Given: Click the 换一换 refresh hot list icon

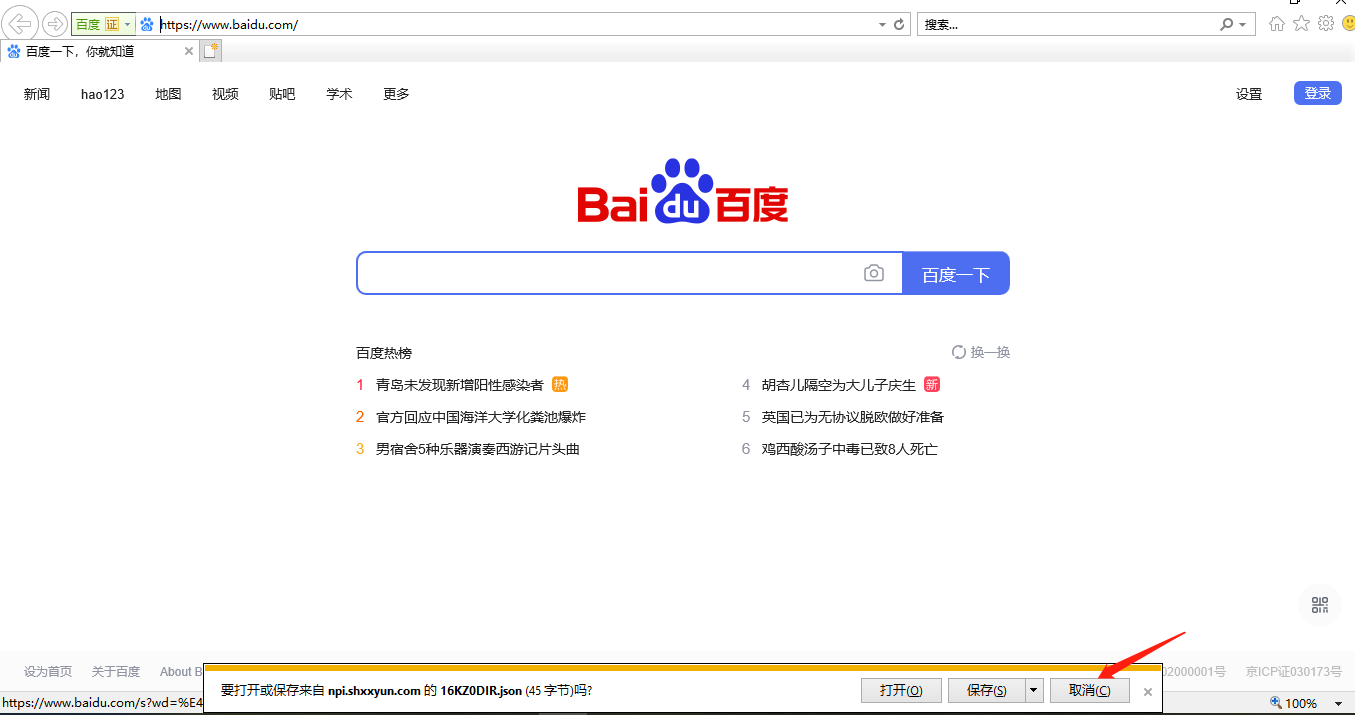Looking at the screenshot, I should (x=959, y=352).
